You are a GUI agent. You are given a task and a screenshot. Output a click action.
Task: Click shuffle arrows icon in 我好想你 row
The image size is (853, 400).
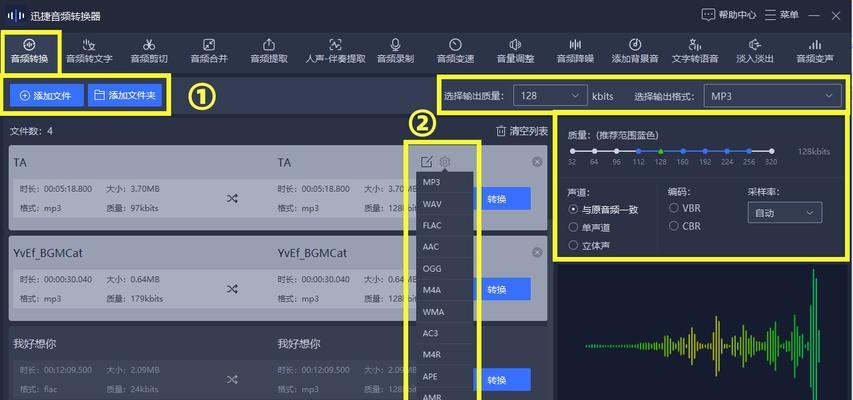point(232,379)
